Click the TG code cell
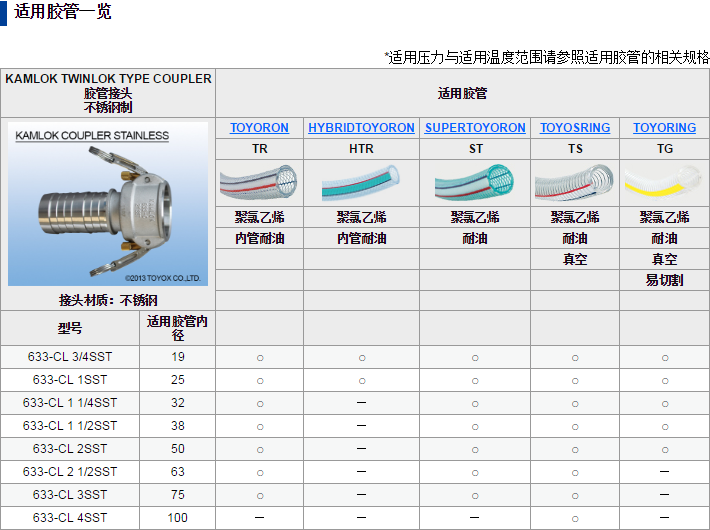This screenshot has width=710, height=530. (664, 149)
